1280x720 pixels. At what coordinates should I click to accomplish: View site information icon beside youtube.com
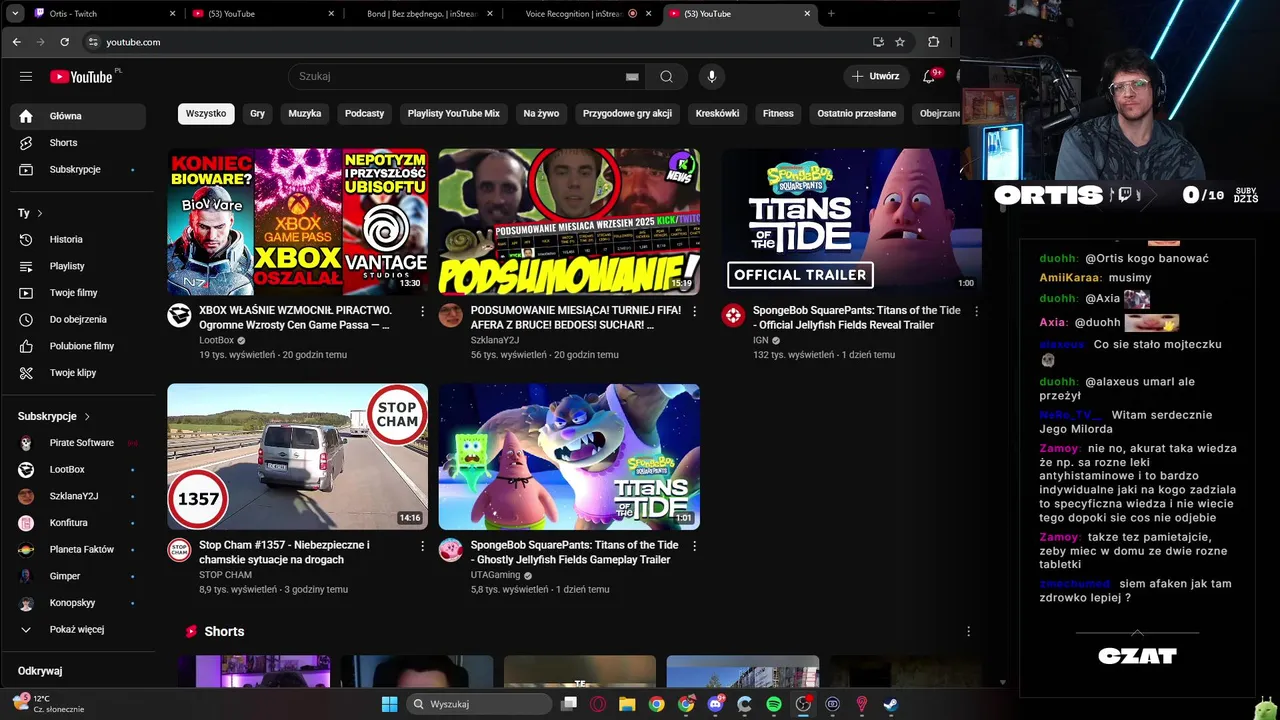pos(93,42)
